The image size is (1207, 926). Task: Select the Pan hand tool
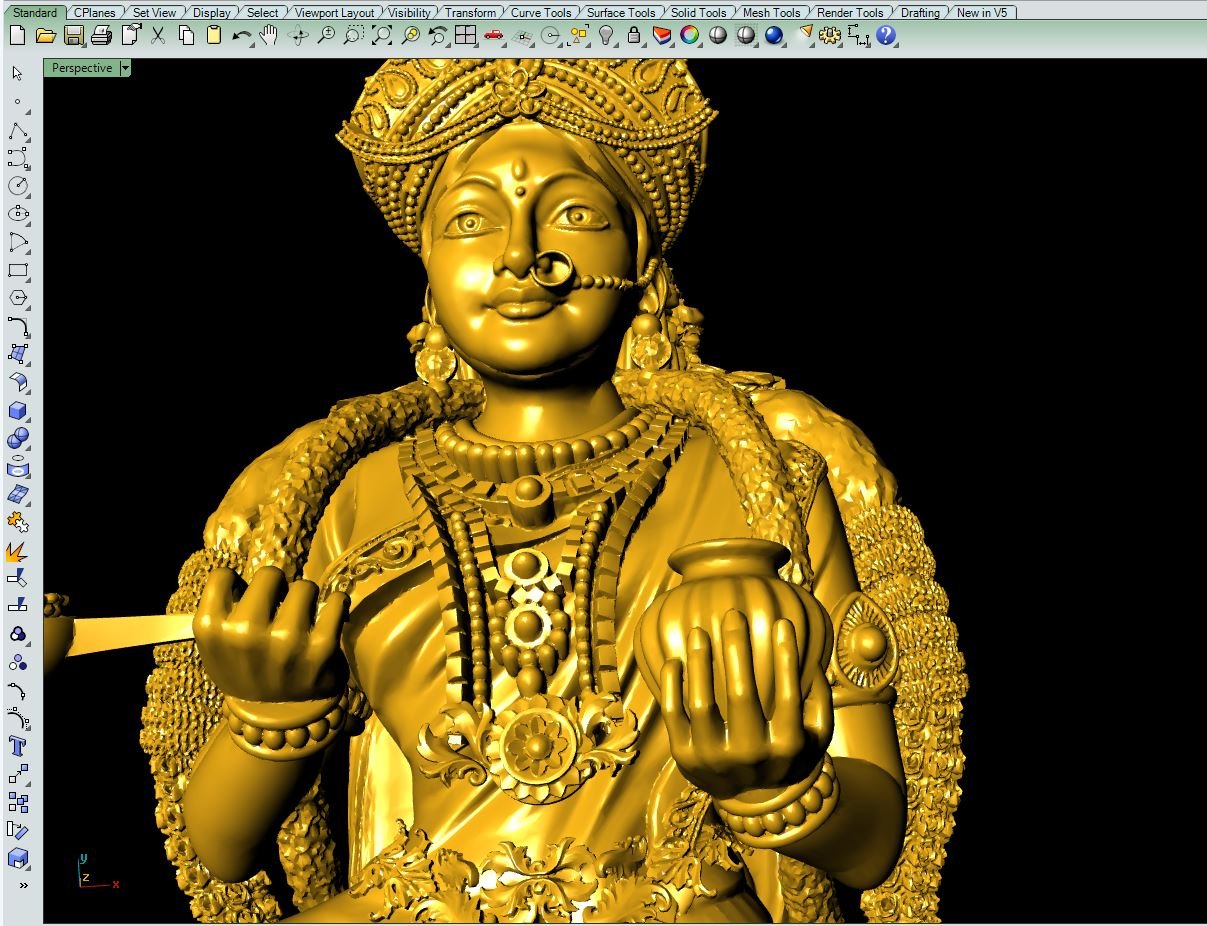click(x=268, y=36)
